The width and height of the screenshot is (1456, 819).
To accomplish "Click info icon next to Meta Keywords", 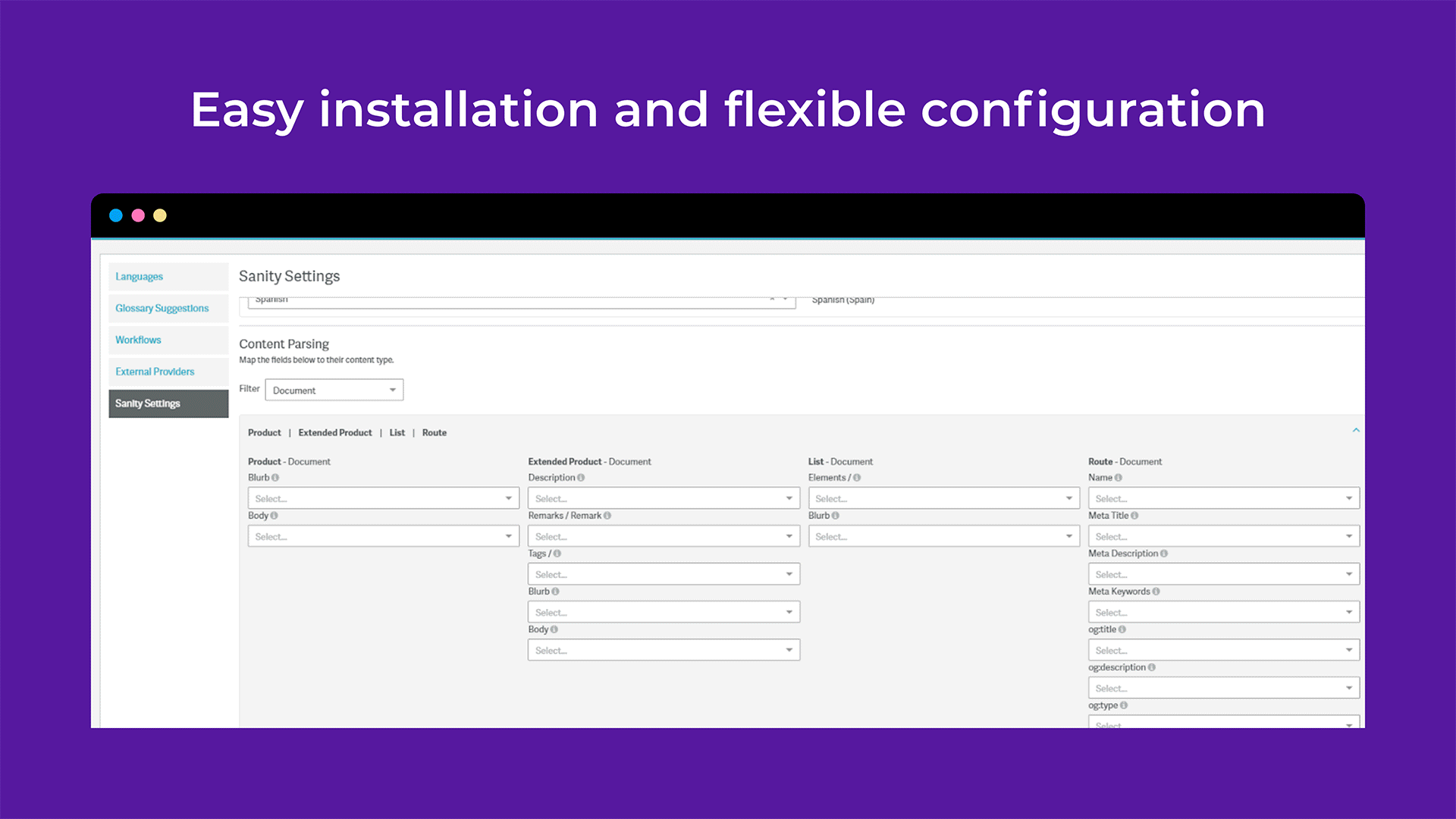I will tap(1156, 591).
